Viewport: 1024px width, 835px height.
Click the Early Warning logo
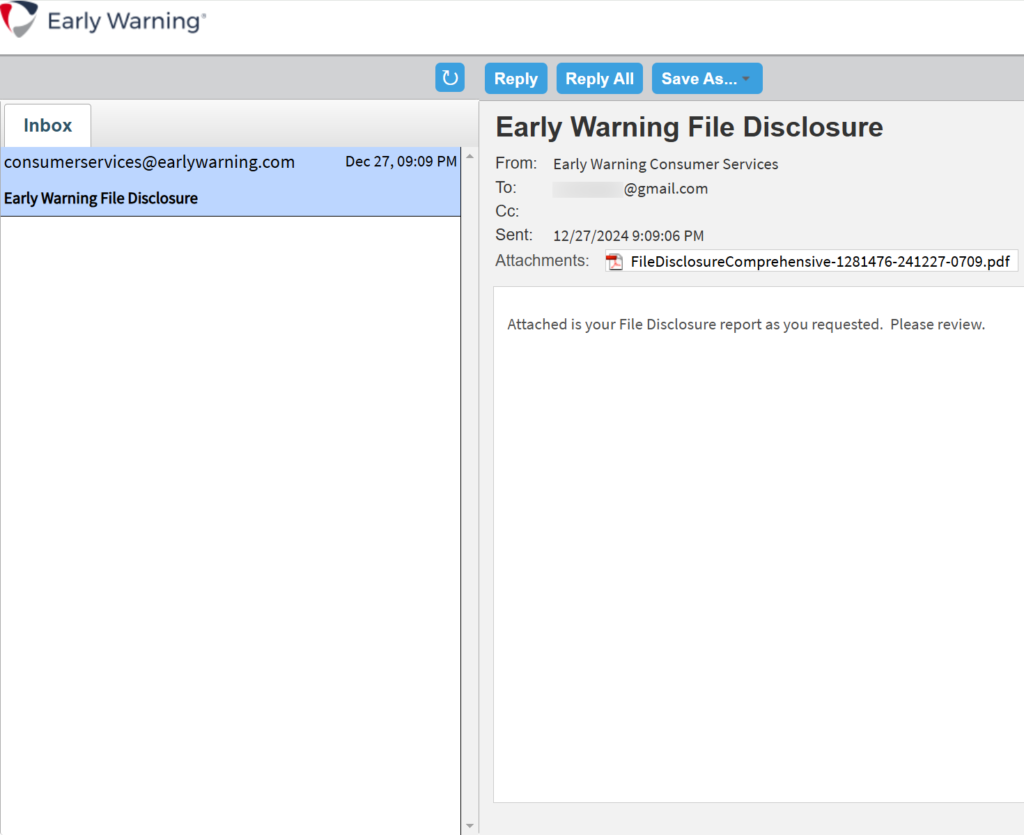pyautogui.click(x=103, y=20)
